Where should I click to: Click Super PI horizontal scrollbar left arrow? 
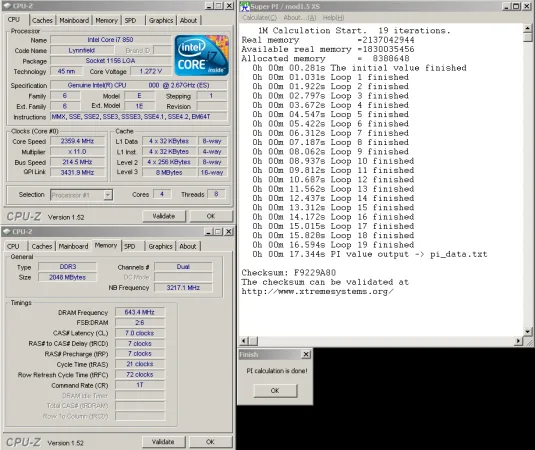coord(244,341)
